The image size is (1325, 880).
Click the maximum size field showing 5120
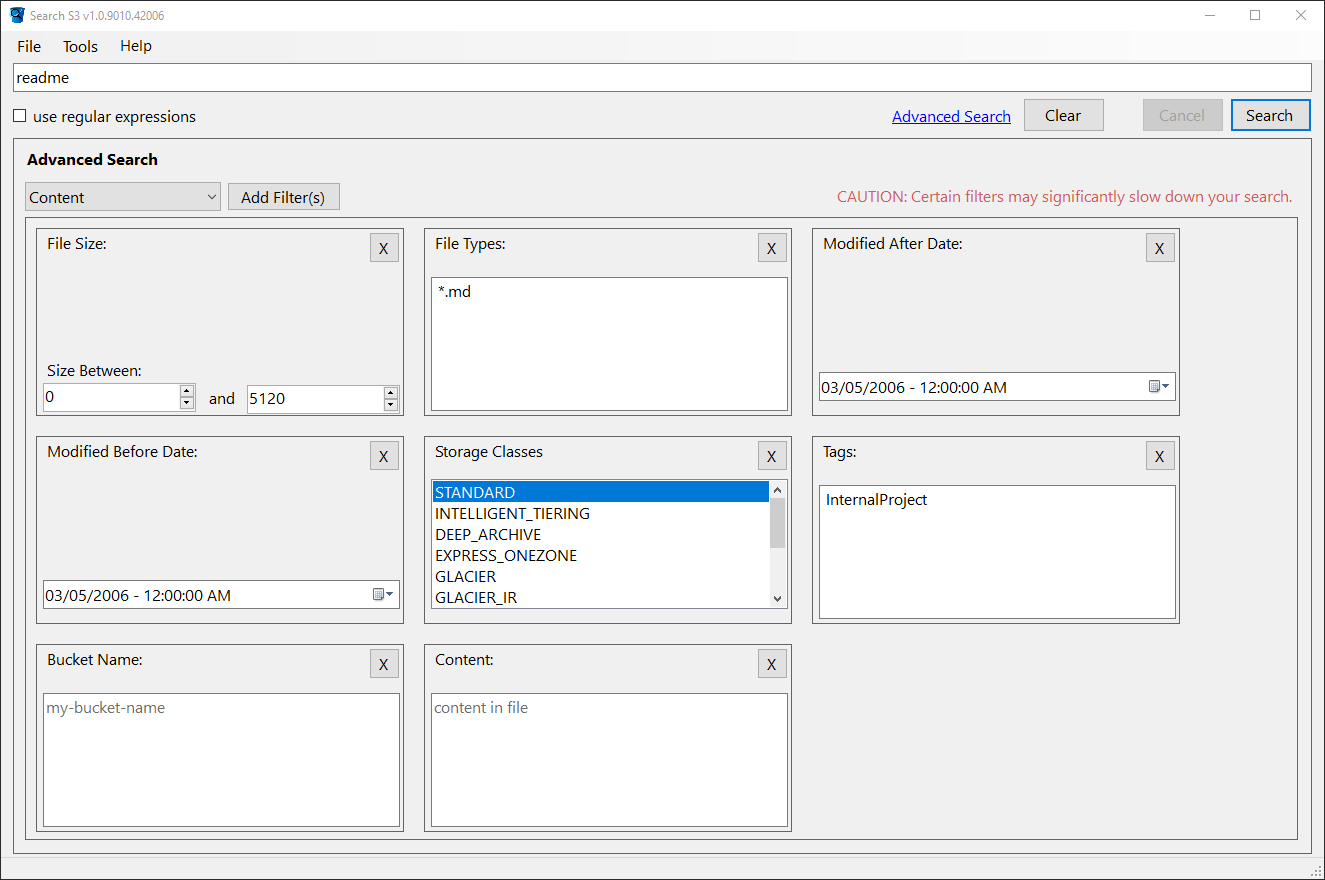pos(316,398)
